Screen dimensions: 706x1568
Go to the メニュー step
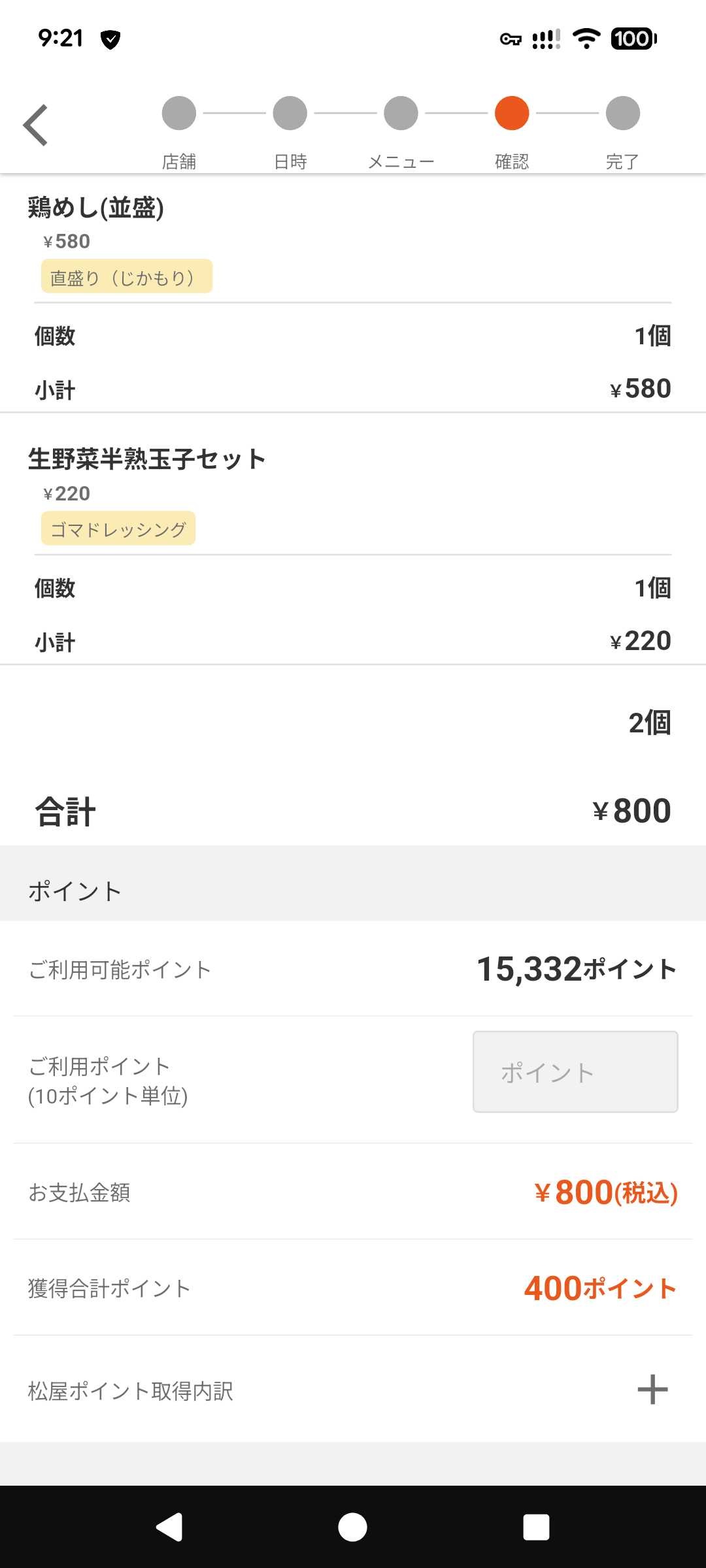click(401, 113)
